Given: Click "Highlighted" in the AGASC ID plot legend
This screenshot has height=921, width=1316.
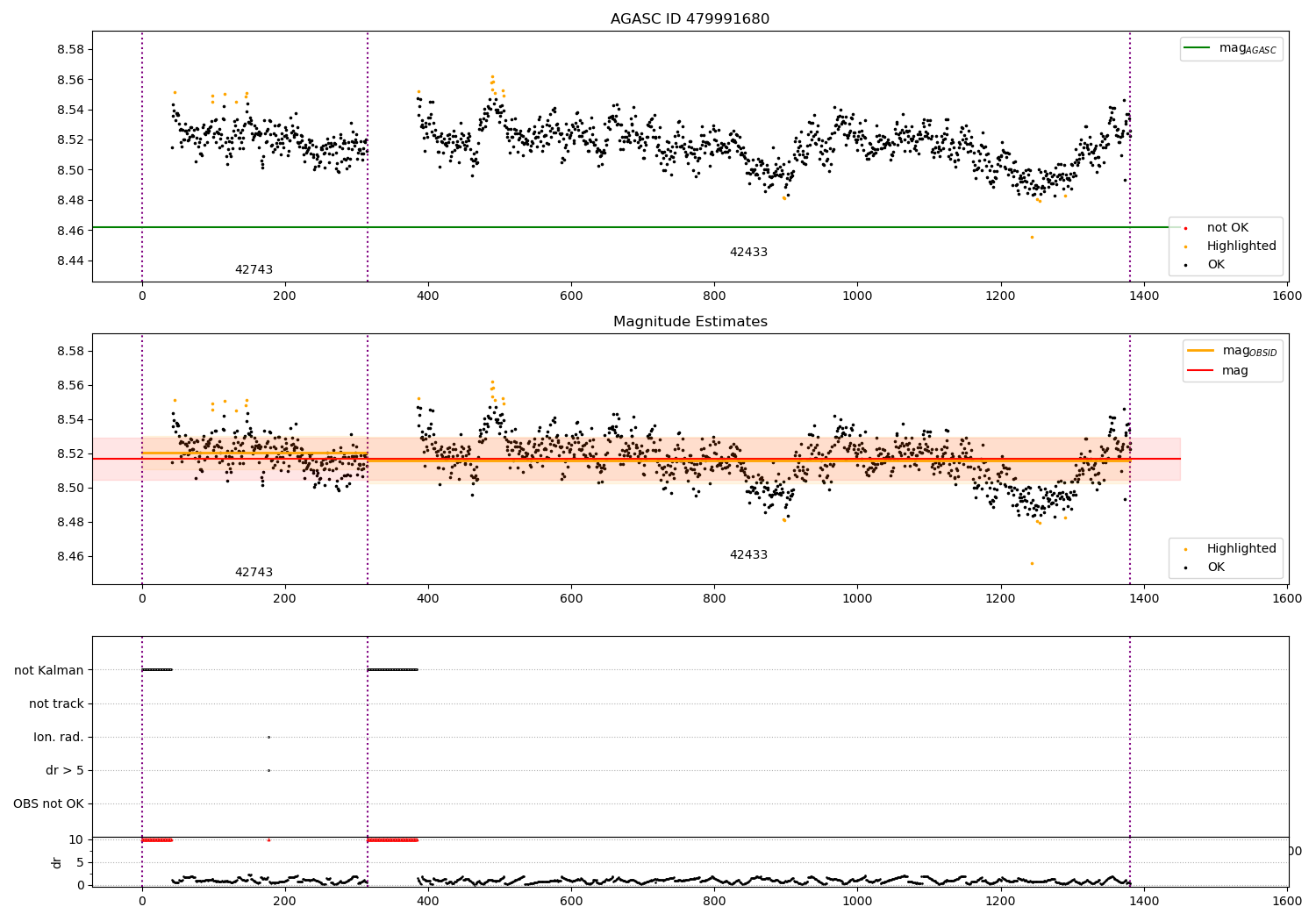Looking at the screenshot, I should click(x=1241, y=246).
